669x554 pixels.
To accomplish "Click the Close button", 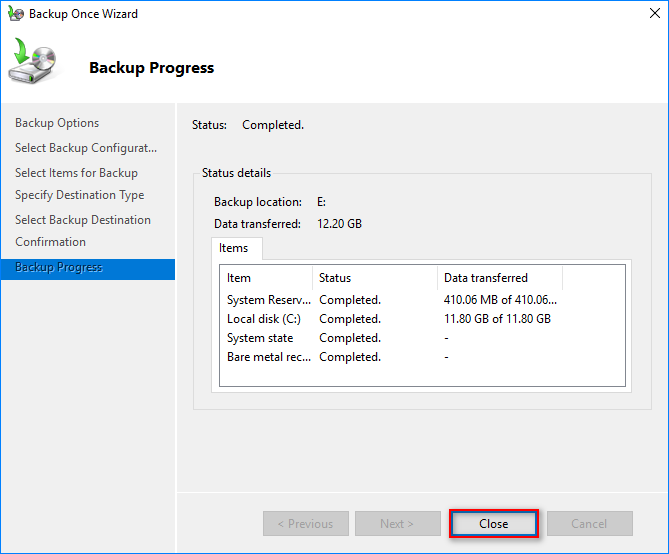I will point(494,523).
